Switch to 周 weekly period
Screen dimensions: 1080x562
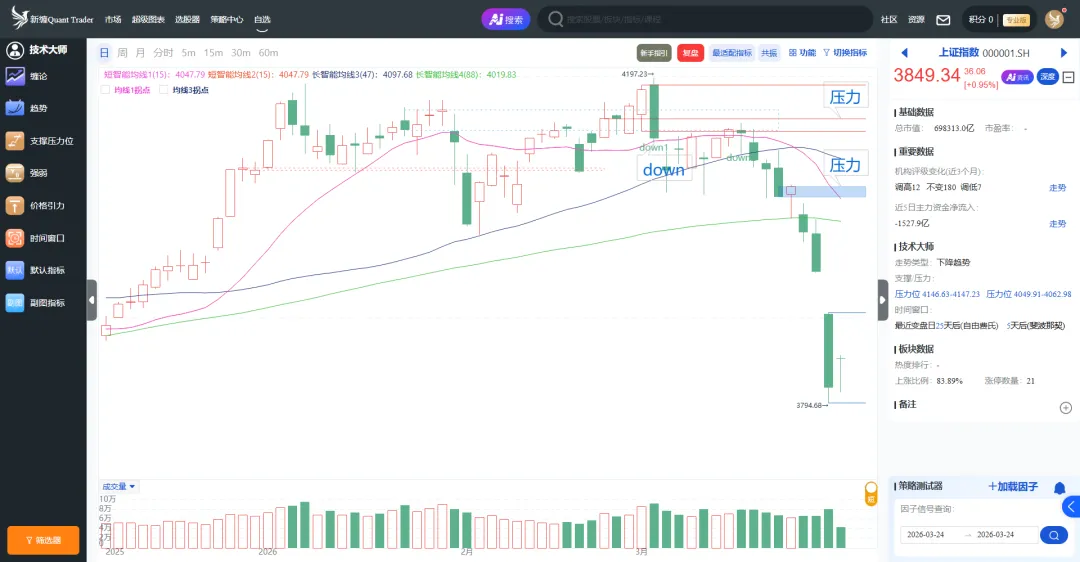[122, 52]
